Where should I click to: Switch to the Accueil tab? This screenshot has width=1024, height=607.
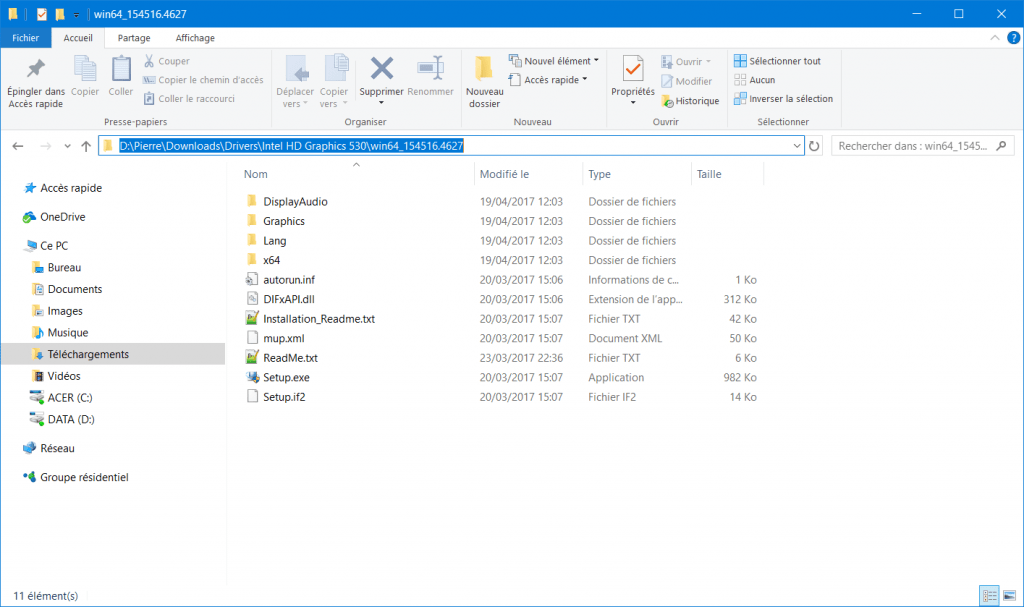(78, 38)
